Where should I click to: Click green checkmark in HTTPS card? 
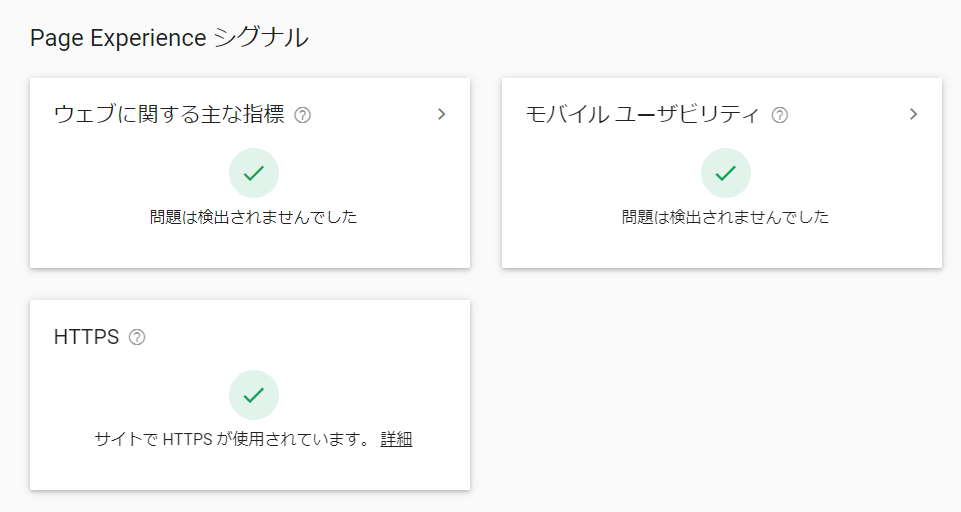pyautogui.click(x=254, y=395)
